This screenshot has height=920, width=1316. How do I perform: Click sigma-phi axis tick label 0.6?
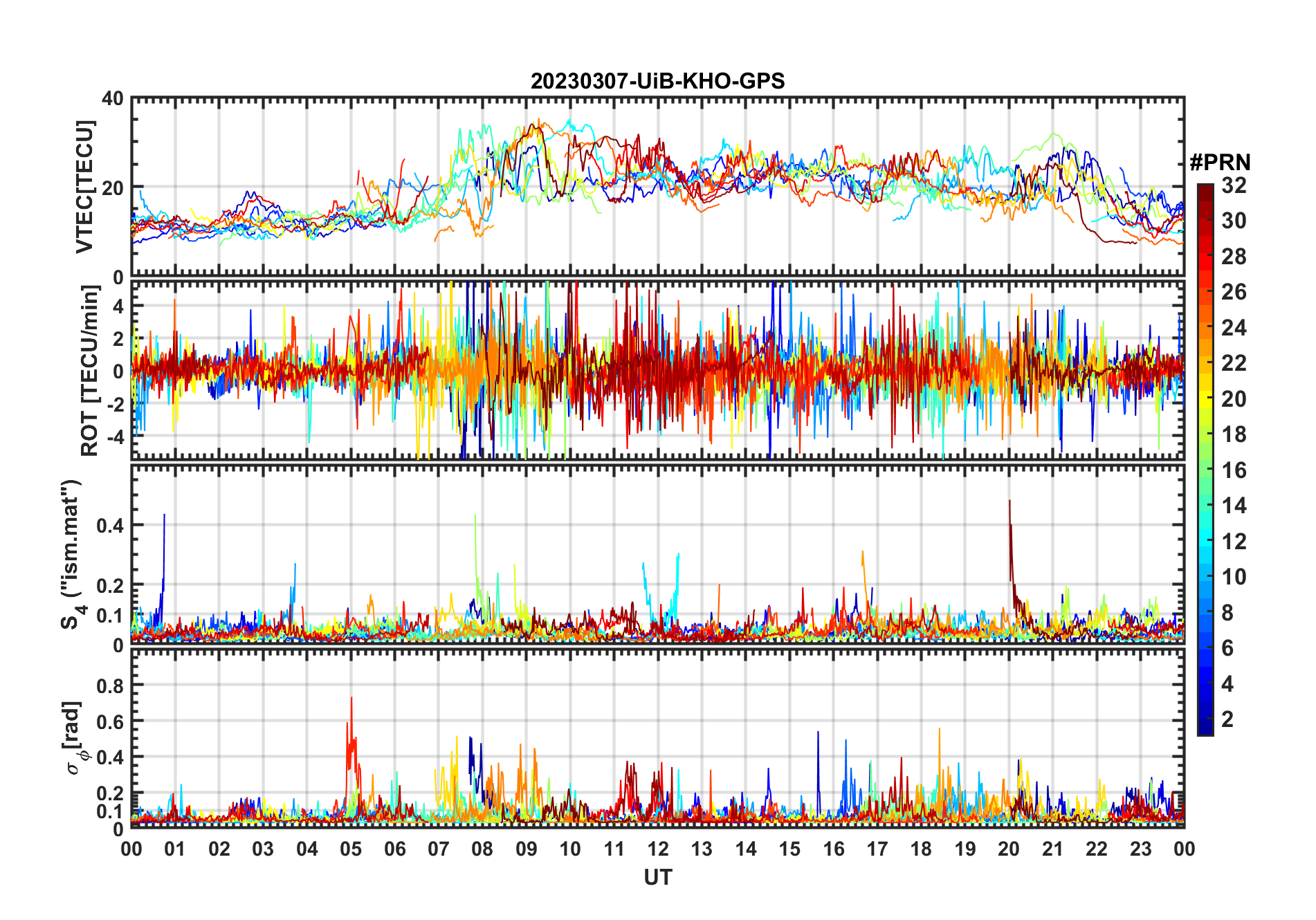pyautogui.click(x=110, y=722)
